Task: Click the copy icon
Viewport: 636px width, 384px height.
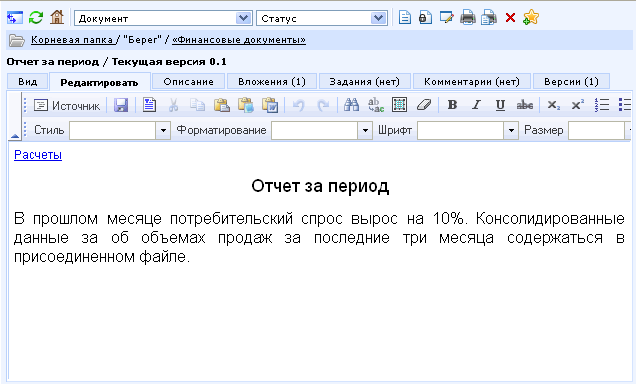Action: (x=198, y=105)
